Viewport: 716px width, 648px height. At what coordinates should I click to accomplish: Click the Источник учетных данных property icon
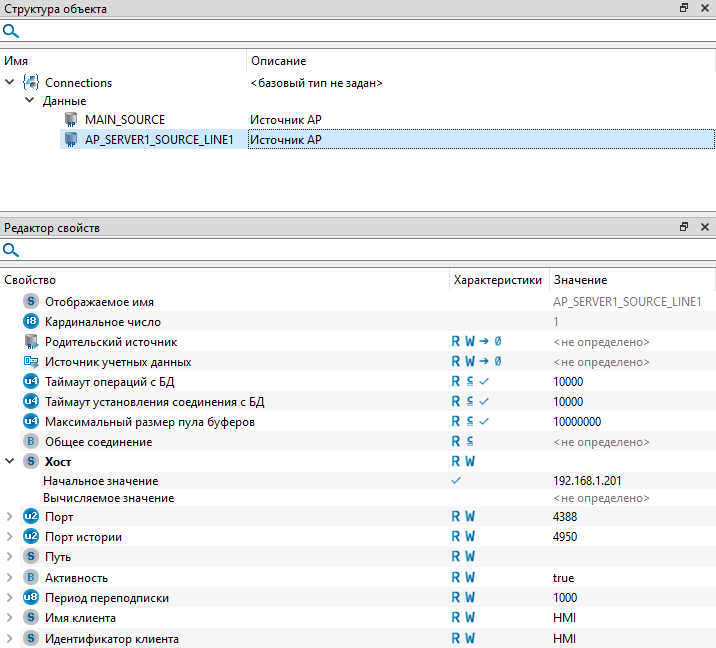click(30, 362)
